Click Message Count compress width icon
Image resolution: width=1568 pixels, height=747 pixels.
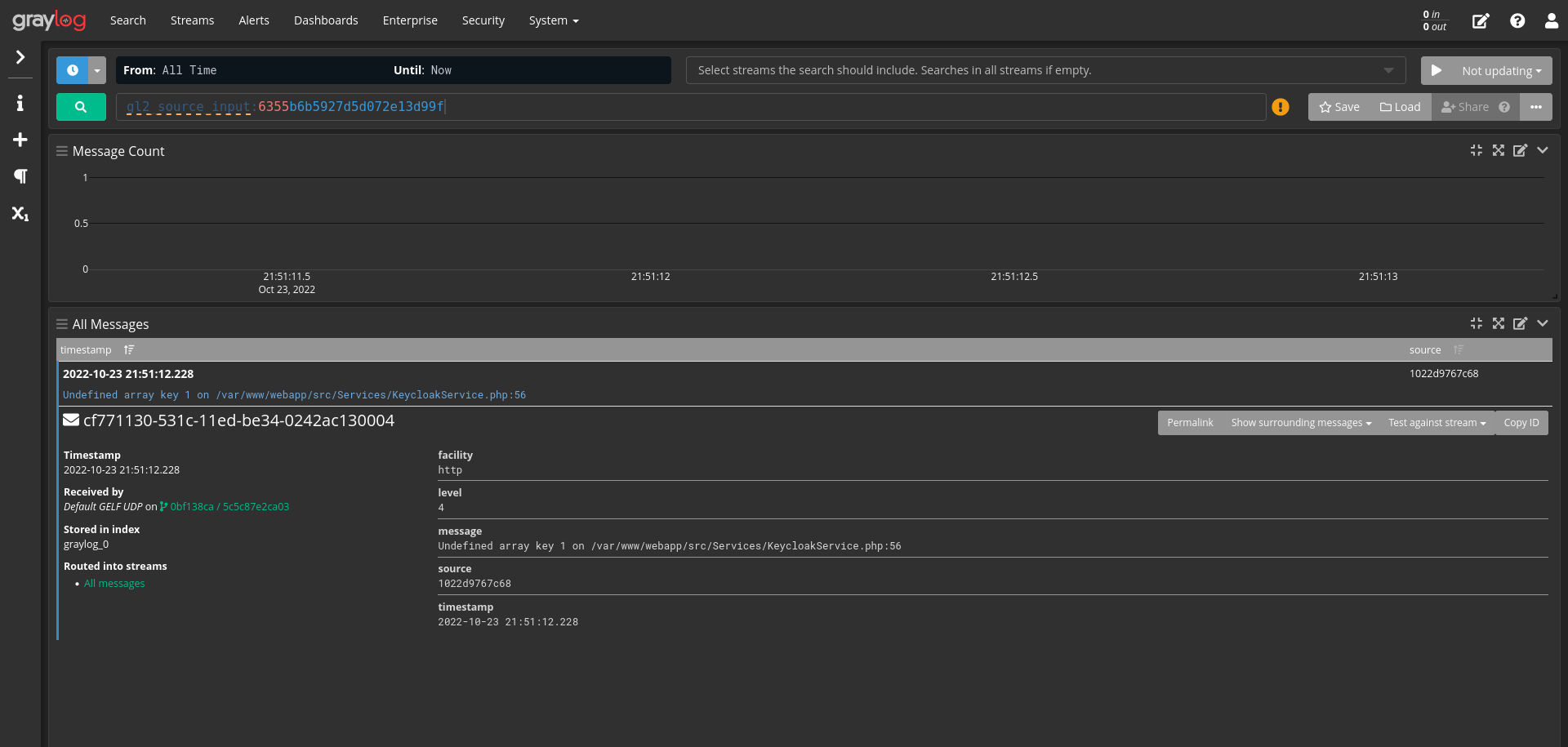1477,150
